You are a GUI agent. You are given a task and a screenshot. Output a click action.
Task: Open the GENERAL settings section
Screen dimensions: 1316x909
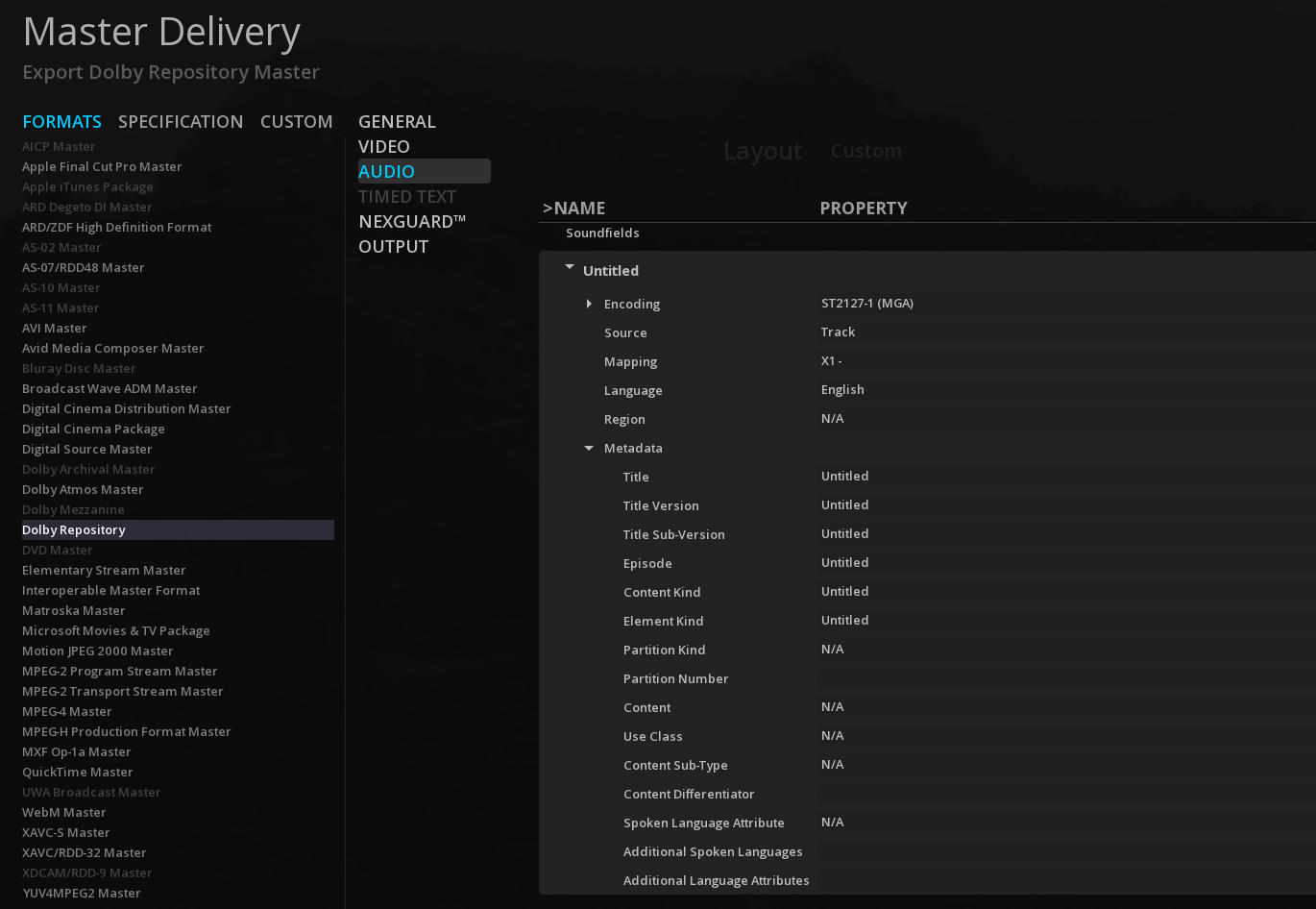coord(397,121)
